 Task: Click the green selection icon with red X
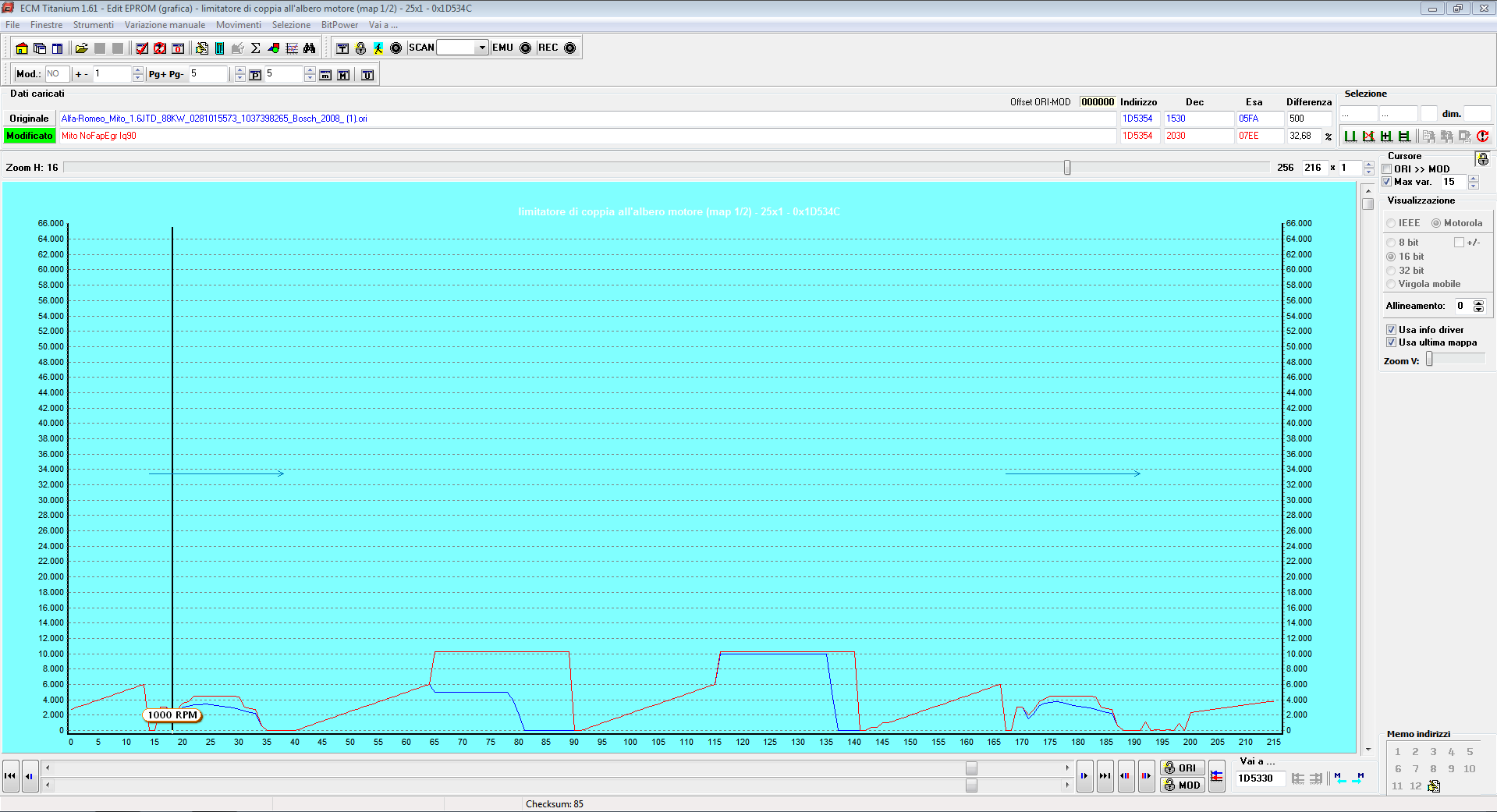1368,137
